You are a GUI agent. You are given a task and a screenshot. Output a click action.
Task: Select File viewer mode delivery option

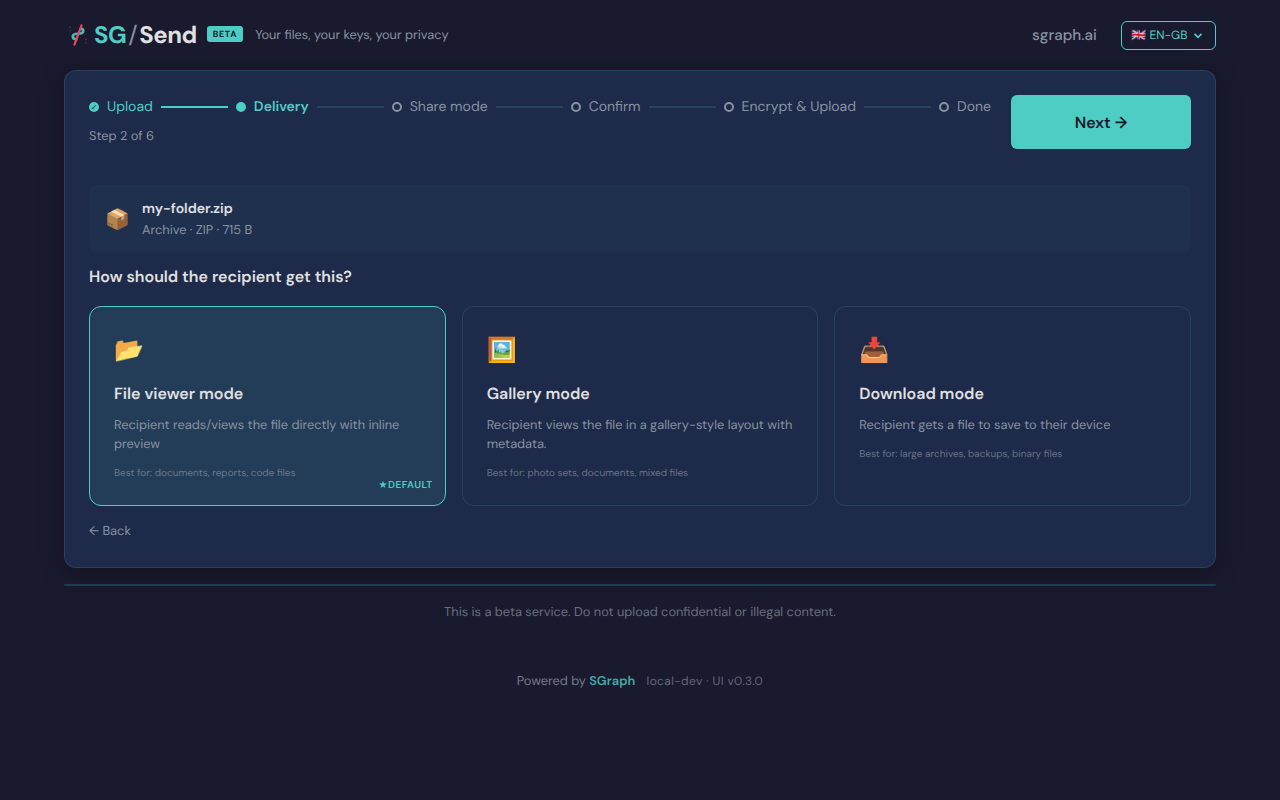[267, 405]
